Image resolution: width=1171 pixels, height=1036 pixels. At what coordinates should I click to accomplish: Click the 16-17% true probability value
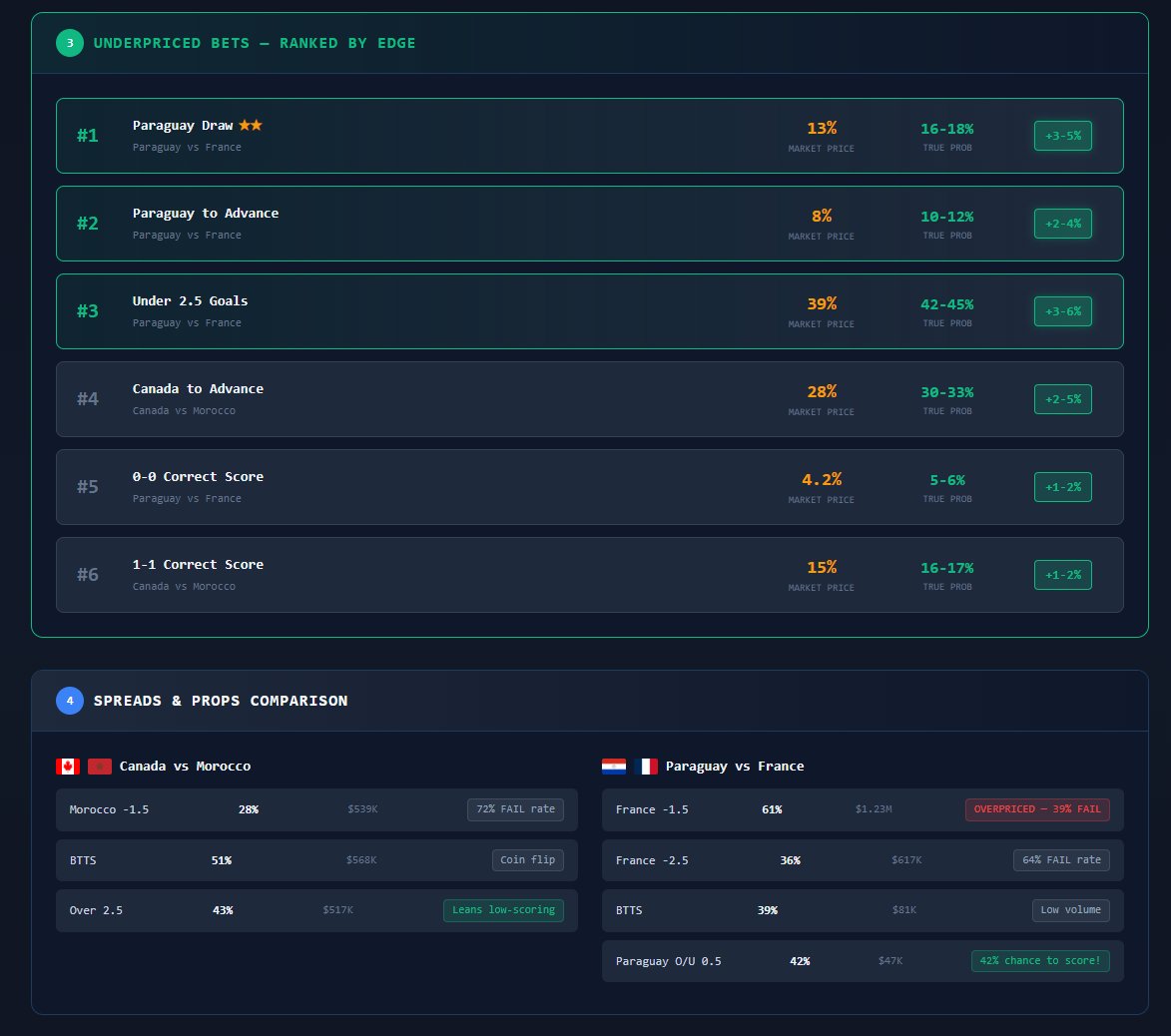[947, 568]
